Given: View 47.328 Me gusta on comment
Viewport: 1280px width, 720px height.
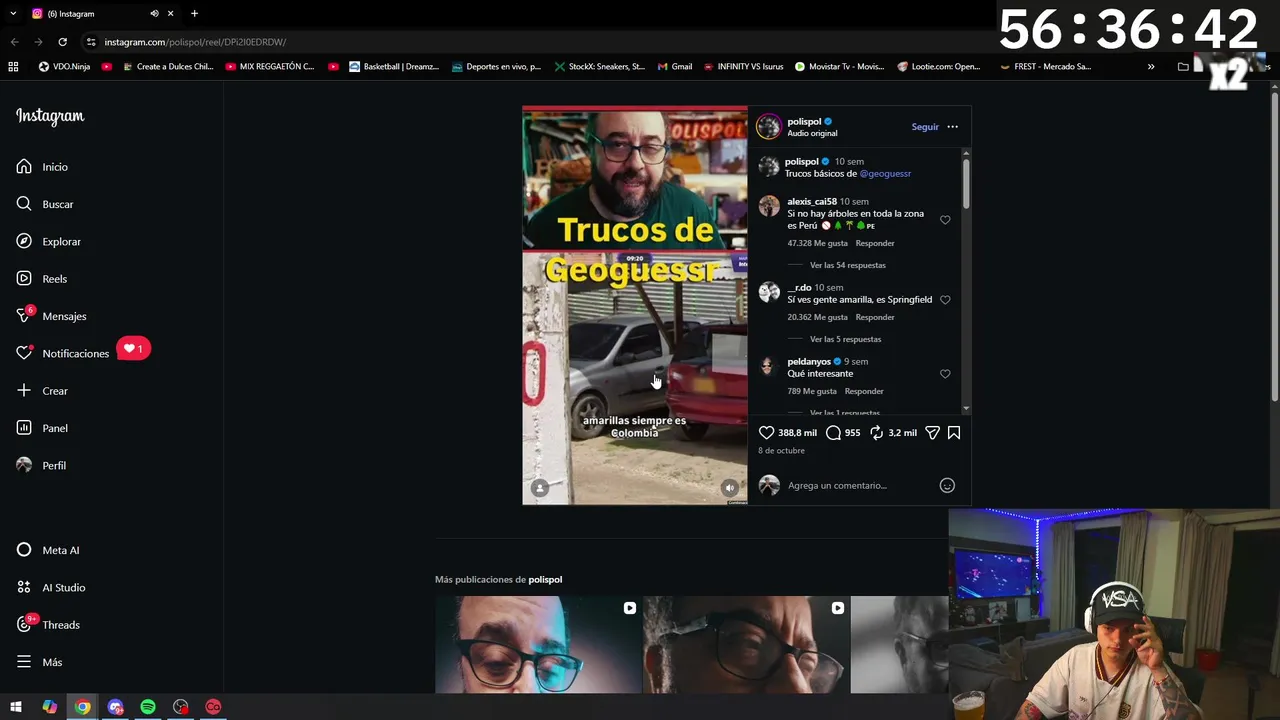Looking at the screenshot, I should click(817, 243).
